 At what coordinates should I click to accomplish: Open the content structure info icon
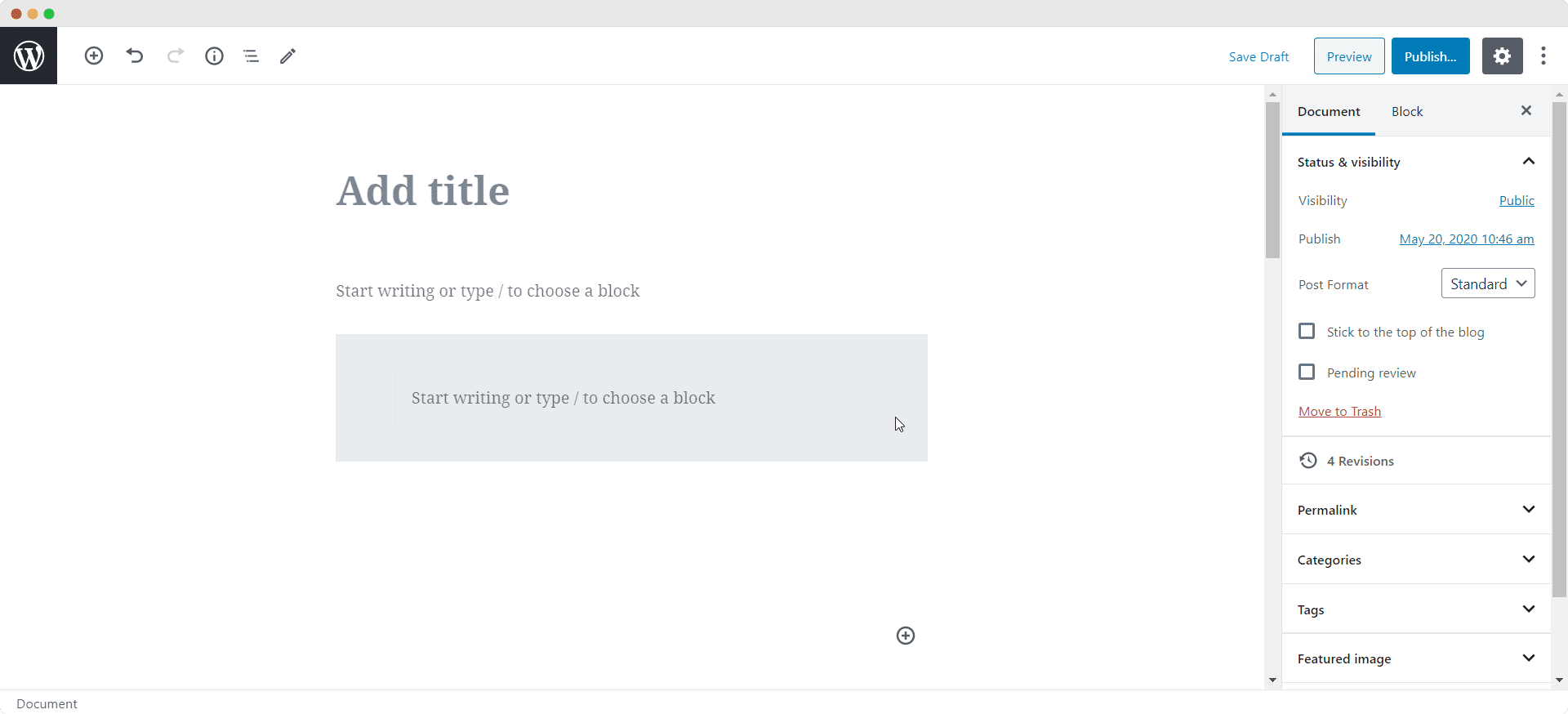coord(214,56)
